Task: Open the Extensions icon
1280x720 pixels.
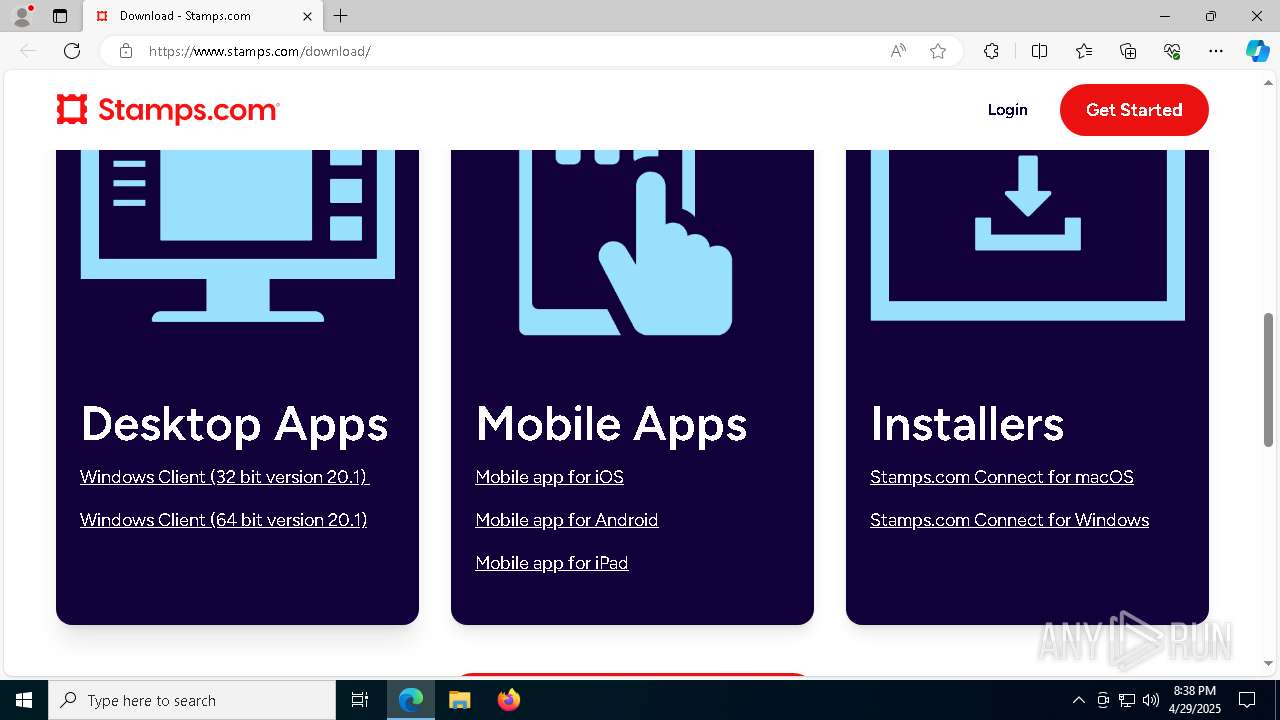Action: (x=991, y=51)
